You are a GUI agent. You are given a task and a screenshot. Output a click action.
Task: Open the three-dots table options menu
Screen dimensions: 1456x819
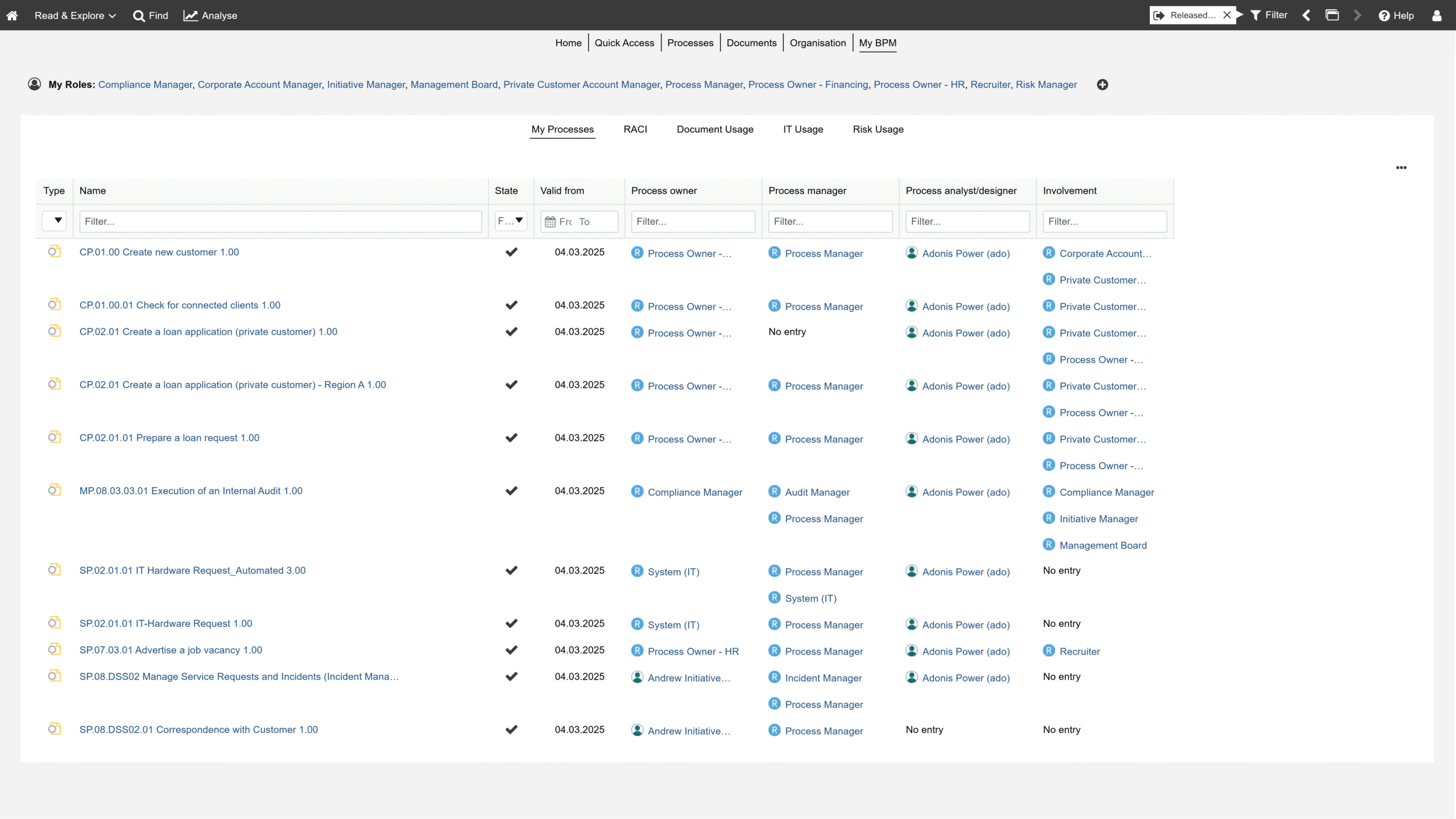pyautogui.click(x=1401, y=168)
